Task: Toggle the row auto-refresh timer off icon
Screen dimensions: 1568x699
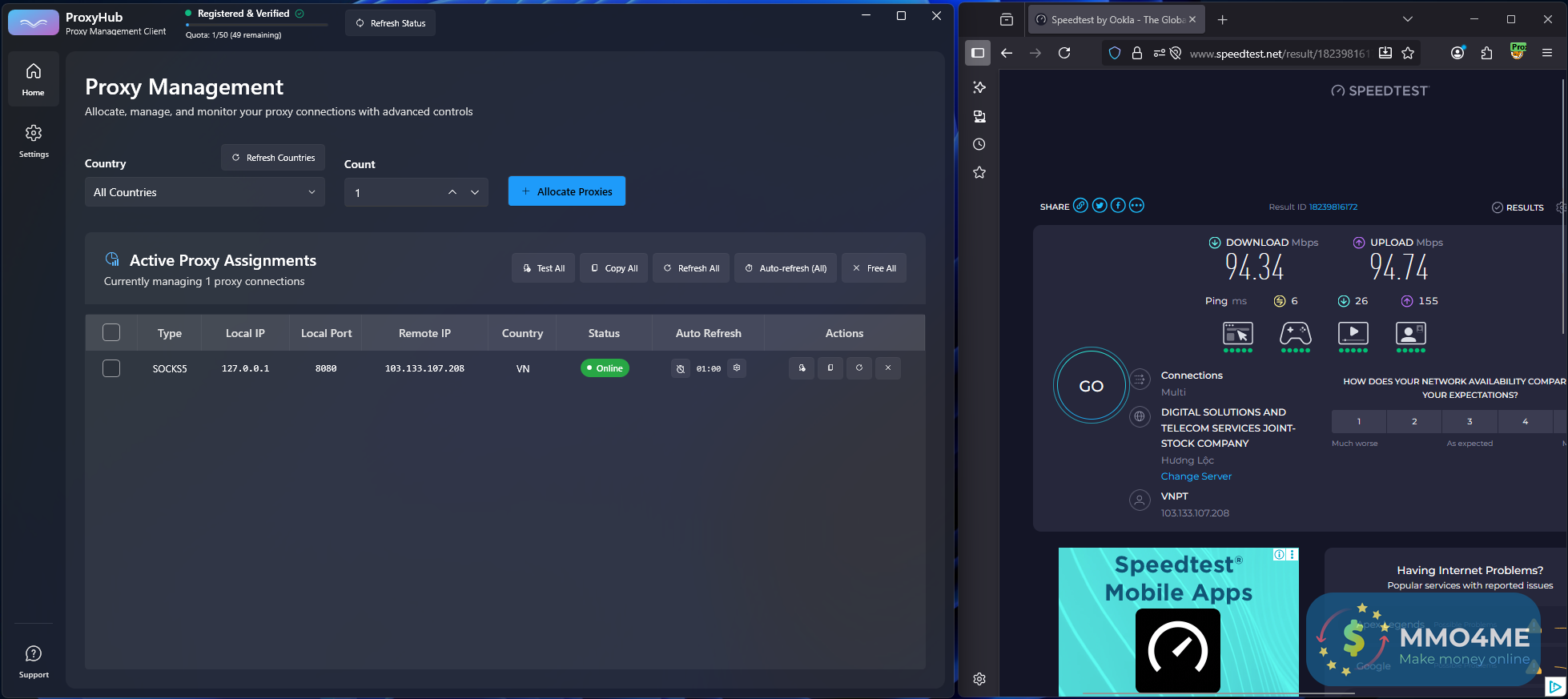Action: pyautogui.click(x=681, y=369)
